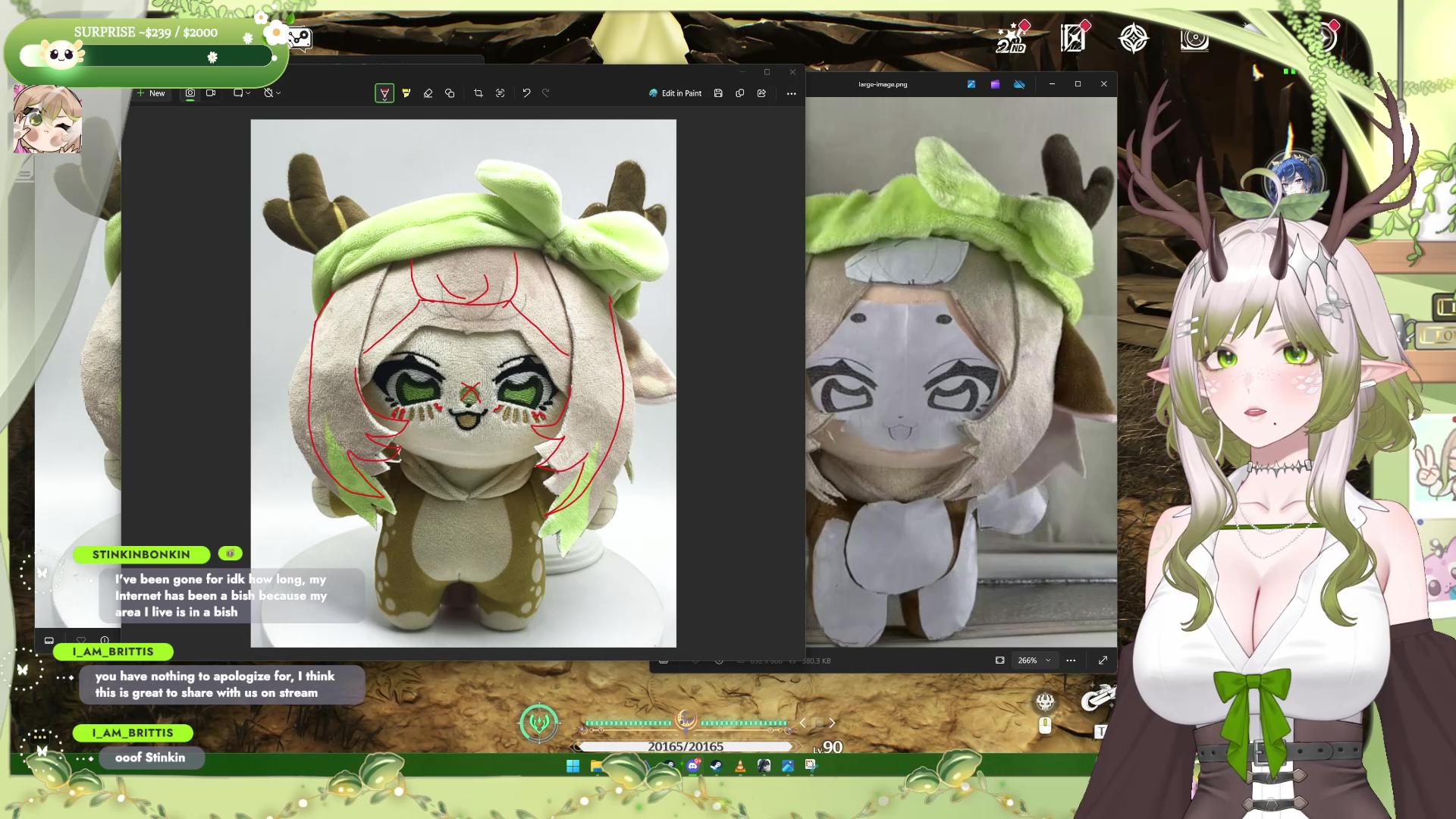Screen dimensions: 1456x819
Task: Open the Windows Start menu
Action: point(573,766)
